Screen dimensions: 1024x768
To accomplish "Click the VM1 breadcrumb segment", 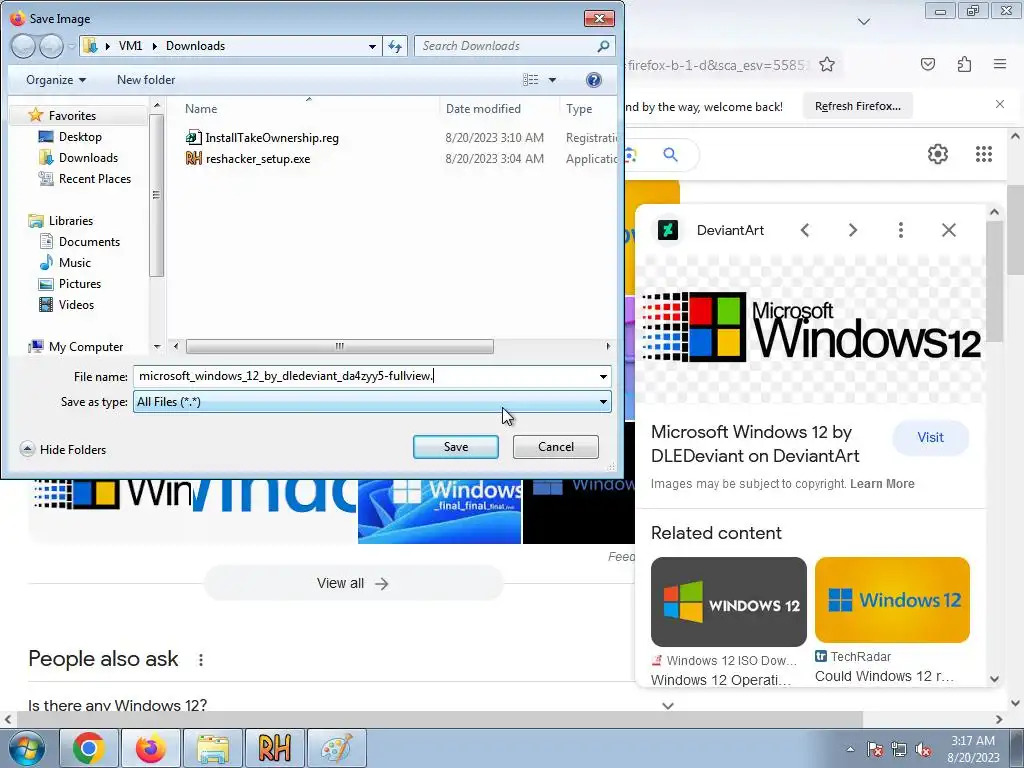I will pyautogui.click(x=131, y=46).
